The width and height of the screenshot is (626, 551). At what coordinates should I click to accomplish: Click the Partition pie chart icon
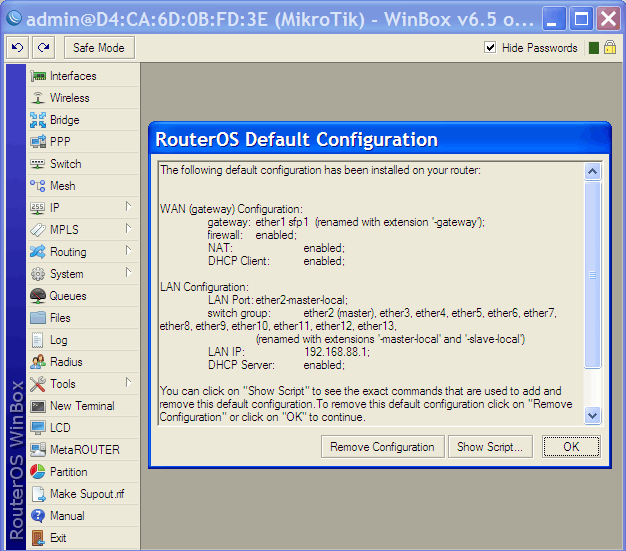[38, 472]
